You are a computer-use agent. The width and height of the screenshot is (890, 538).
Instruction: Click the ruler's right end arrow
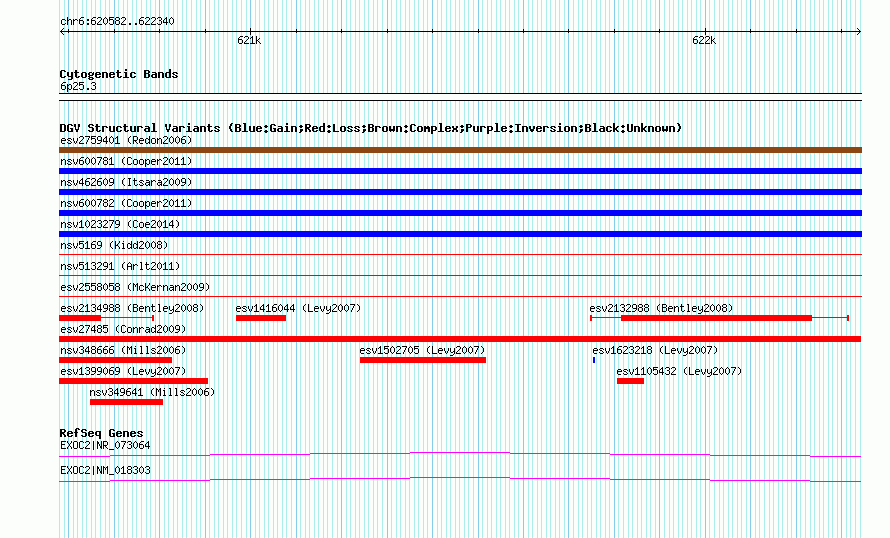(x=859, y=31)
